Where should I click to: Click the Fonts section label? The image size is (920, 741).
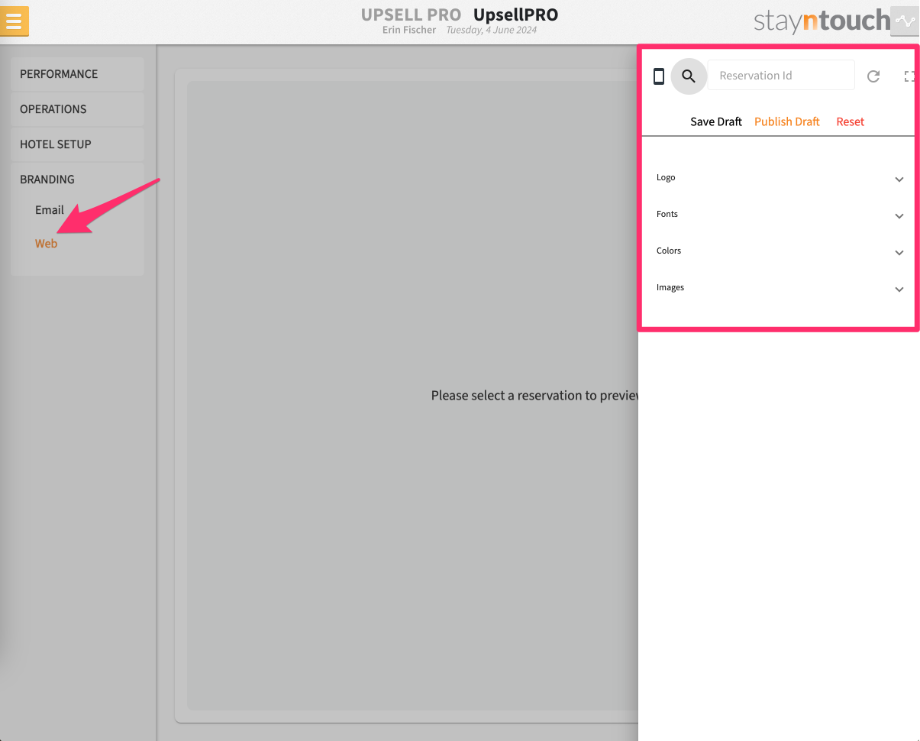pos(667,214)
